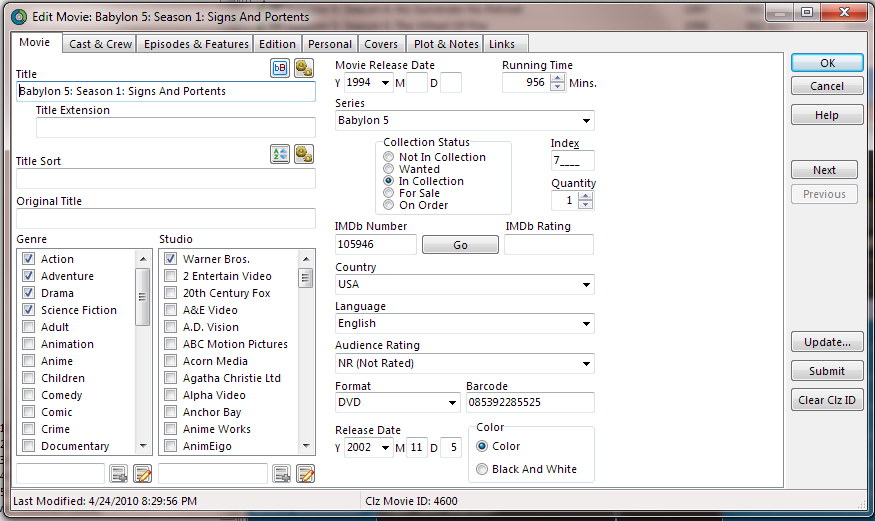
Task: Open the Episodes & Features tab
Action: point(196,44)
